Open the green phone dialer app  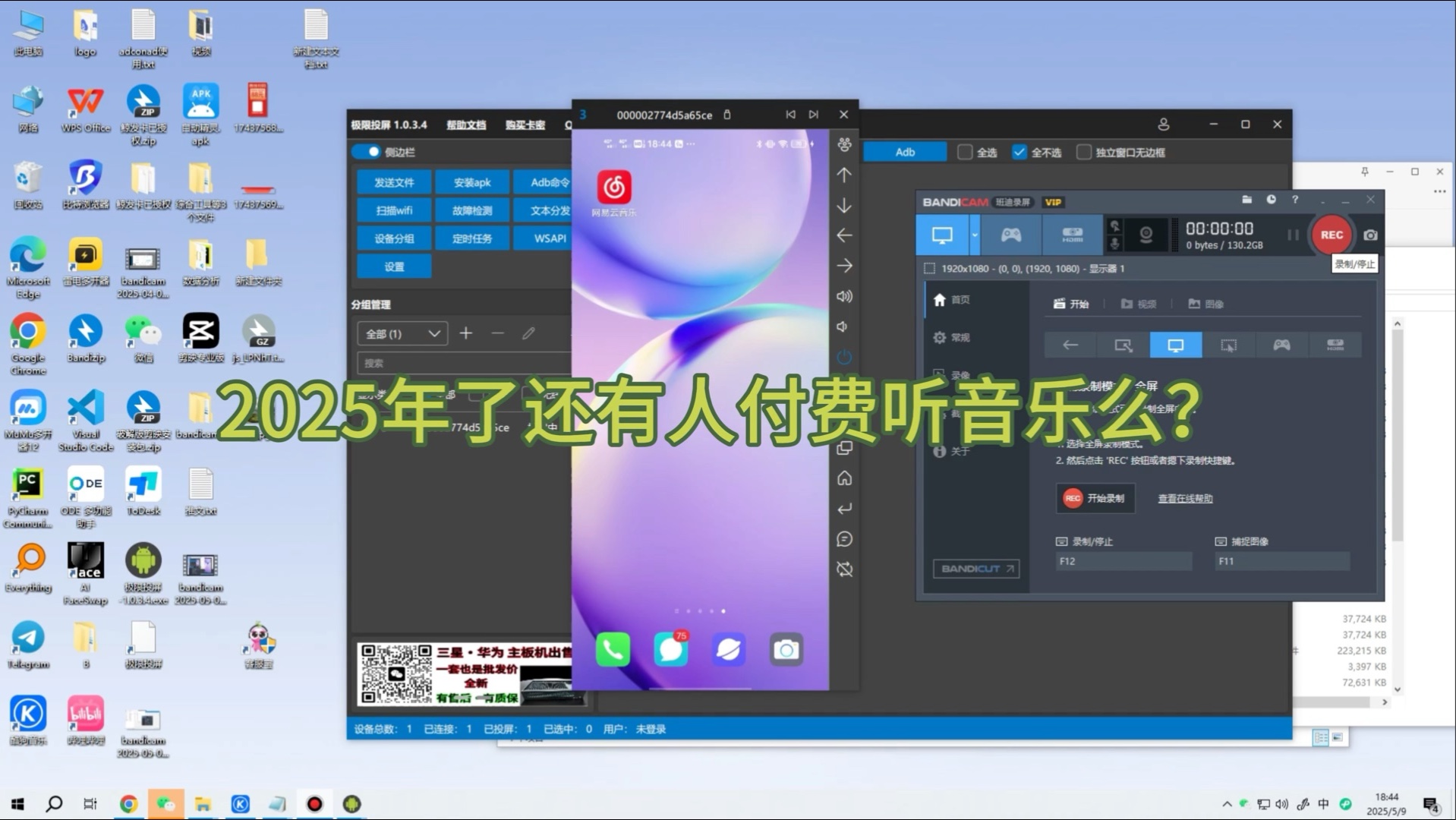tap(613, 650)
